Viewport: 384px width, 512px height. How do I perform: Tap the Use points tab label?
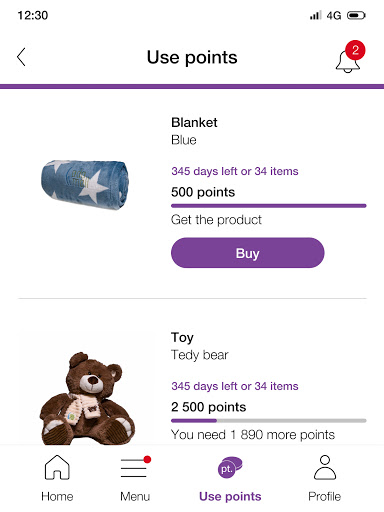pos(230,496)
